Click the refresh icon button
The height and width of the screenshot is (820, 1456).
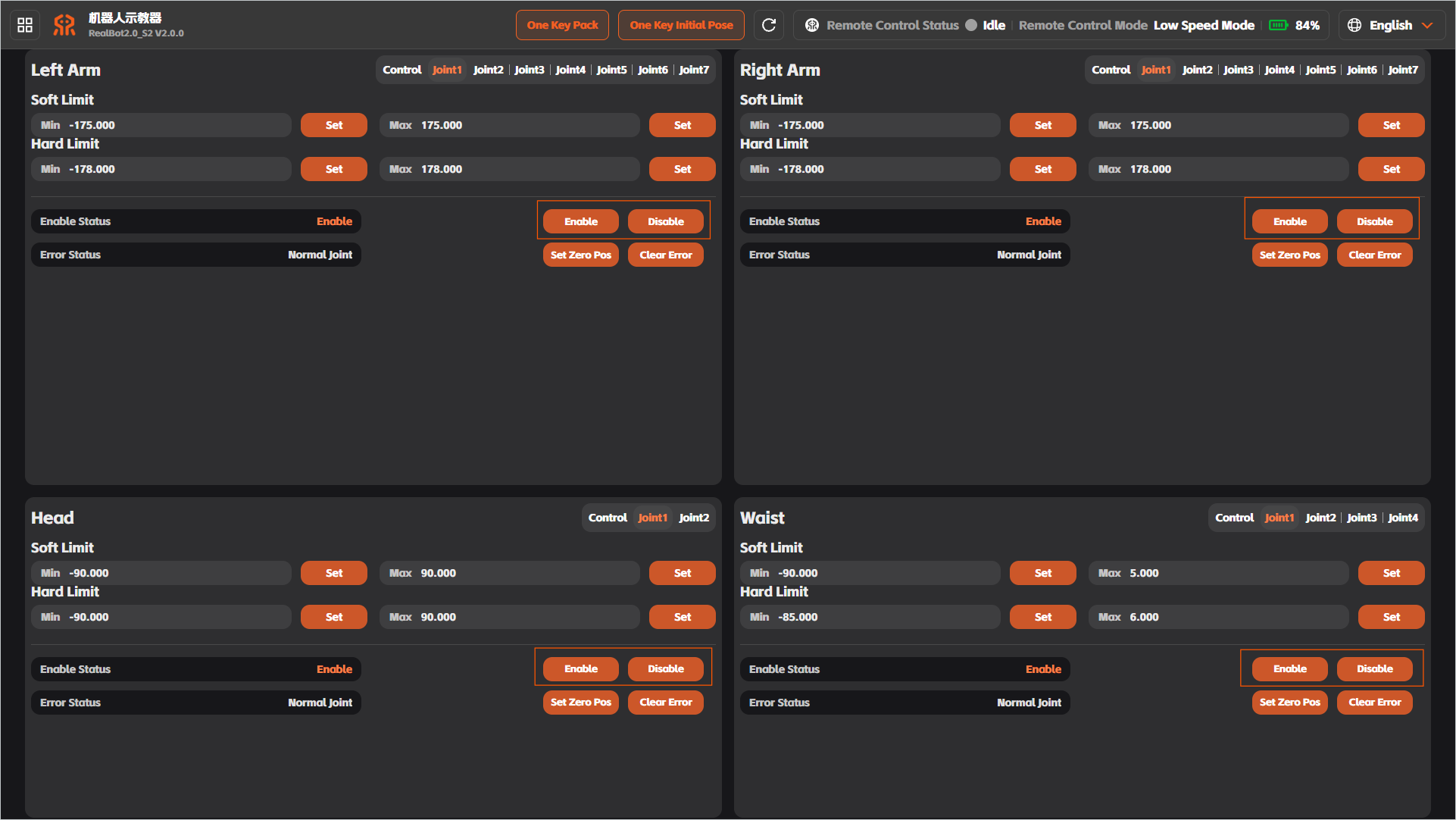(769, 25)
